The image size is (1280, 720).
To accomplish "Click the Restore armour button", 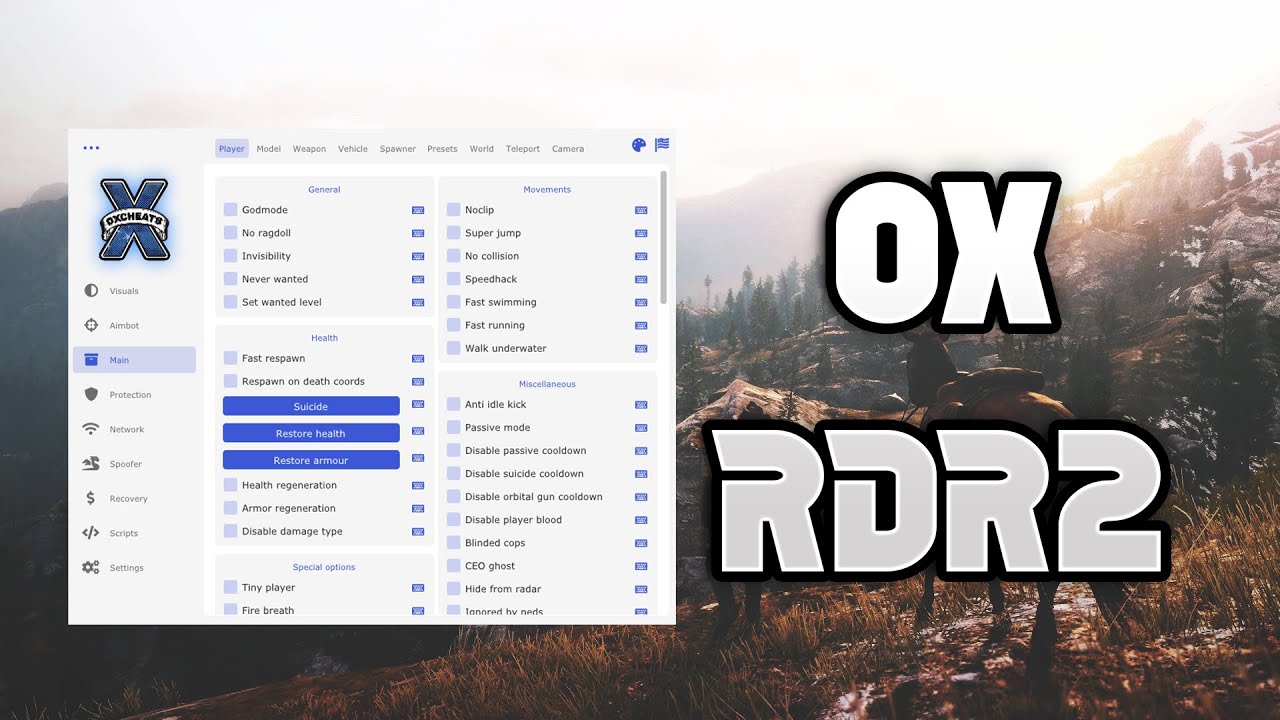I will [x=311, y=460].
